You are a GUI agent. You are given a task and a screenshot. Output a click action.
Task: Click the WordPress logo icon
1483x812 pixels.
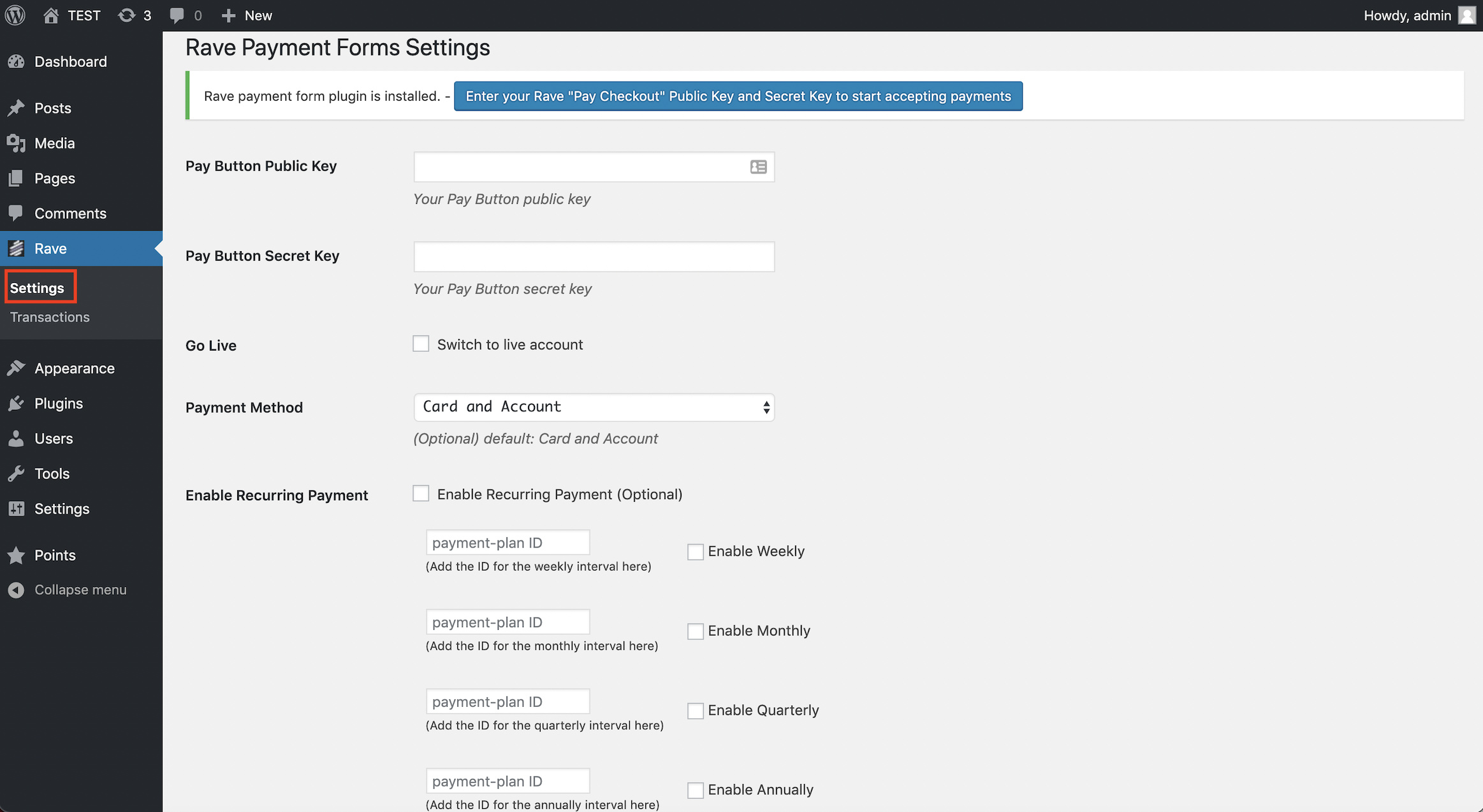tap(15, 15)
